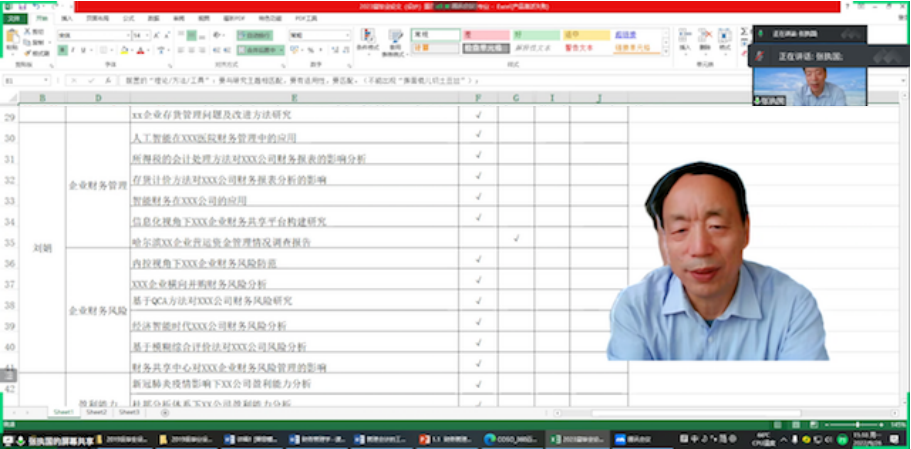
Task: Click the Decrease Font Size icon
Action: point(168,35)
